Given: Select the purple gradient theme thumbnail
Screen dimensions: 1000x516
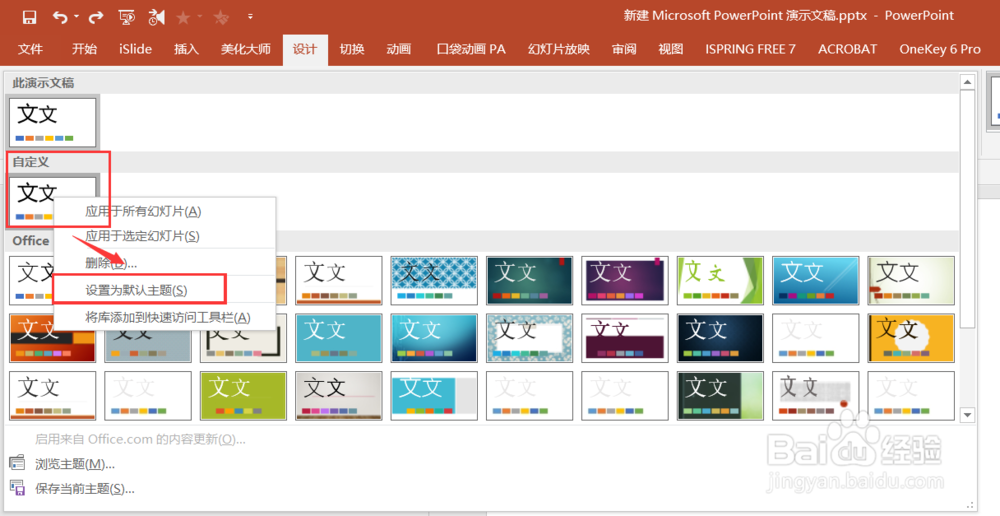Looking at the screenshot, I should click(625, 281).
